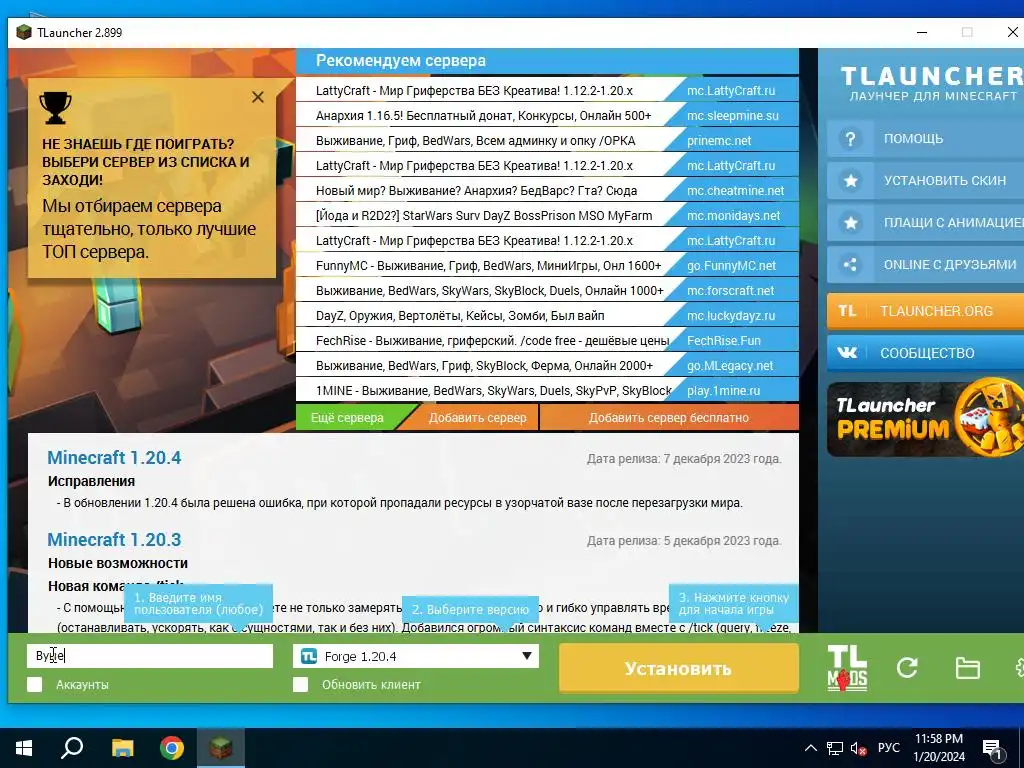Image resolution: width=1024 pixels, height=768 pixels.
Task: Open Установить скин menu item
Action: (925, 181)
